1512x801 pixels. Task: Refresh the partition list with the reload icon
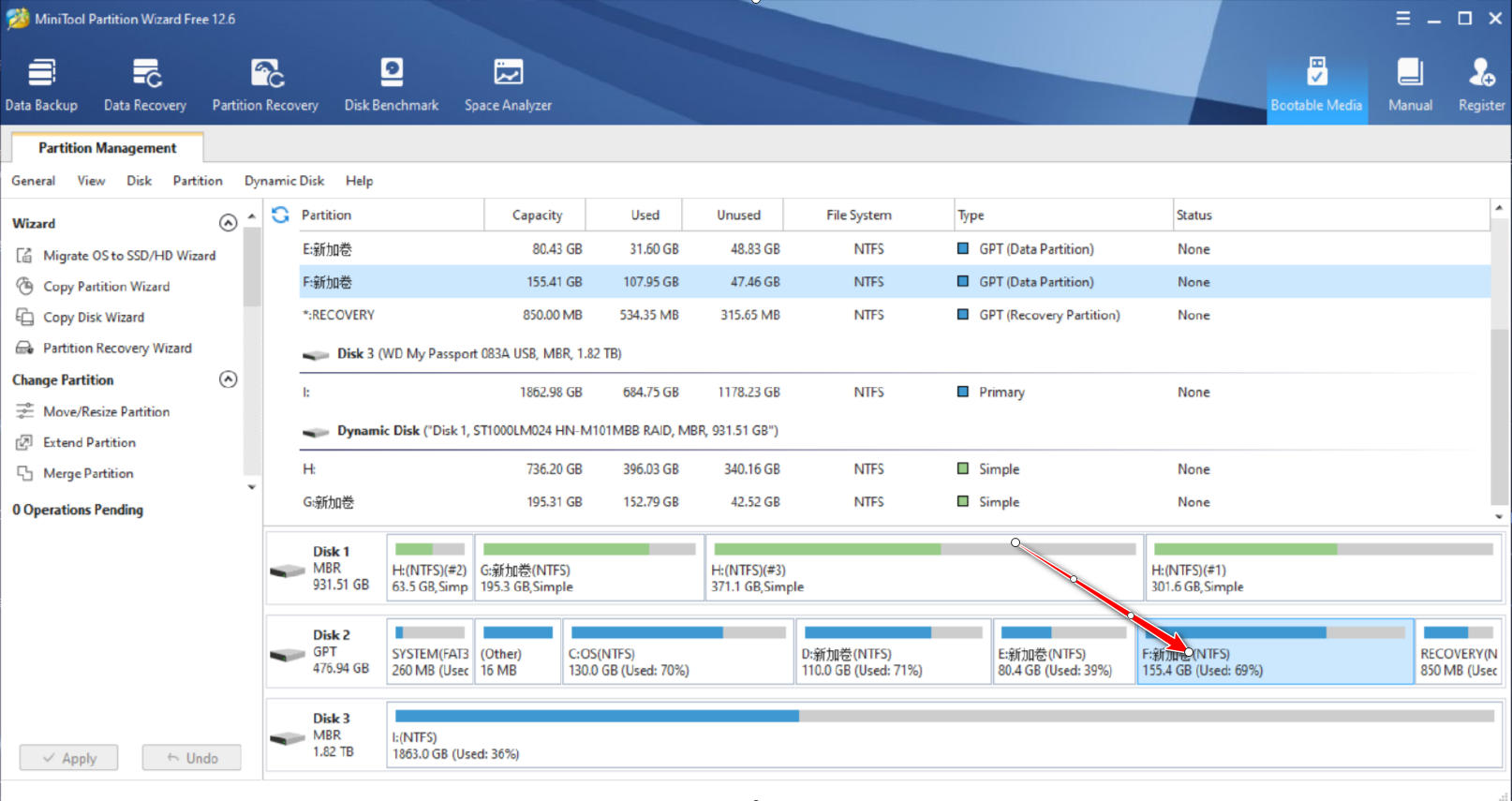[x=280, y=215]
